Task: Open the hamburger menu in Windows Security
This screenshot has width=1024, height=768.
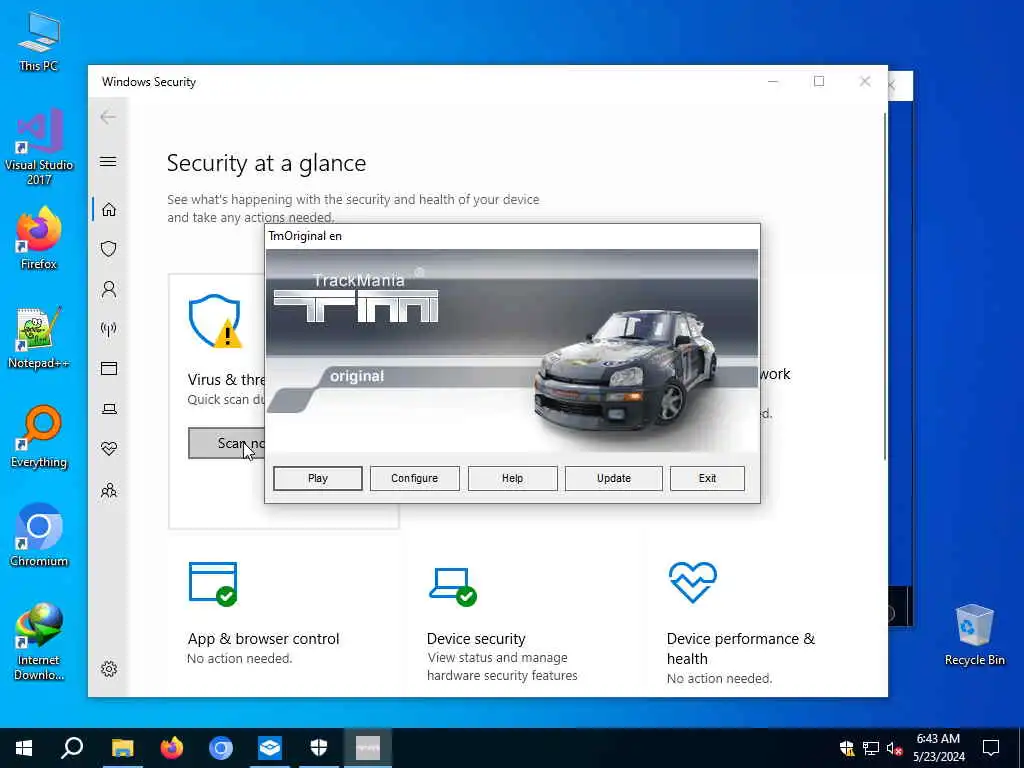Action: coord(108,161)
